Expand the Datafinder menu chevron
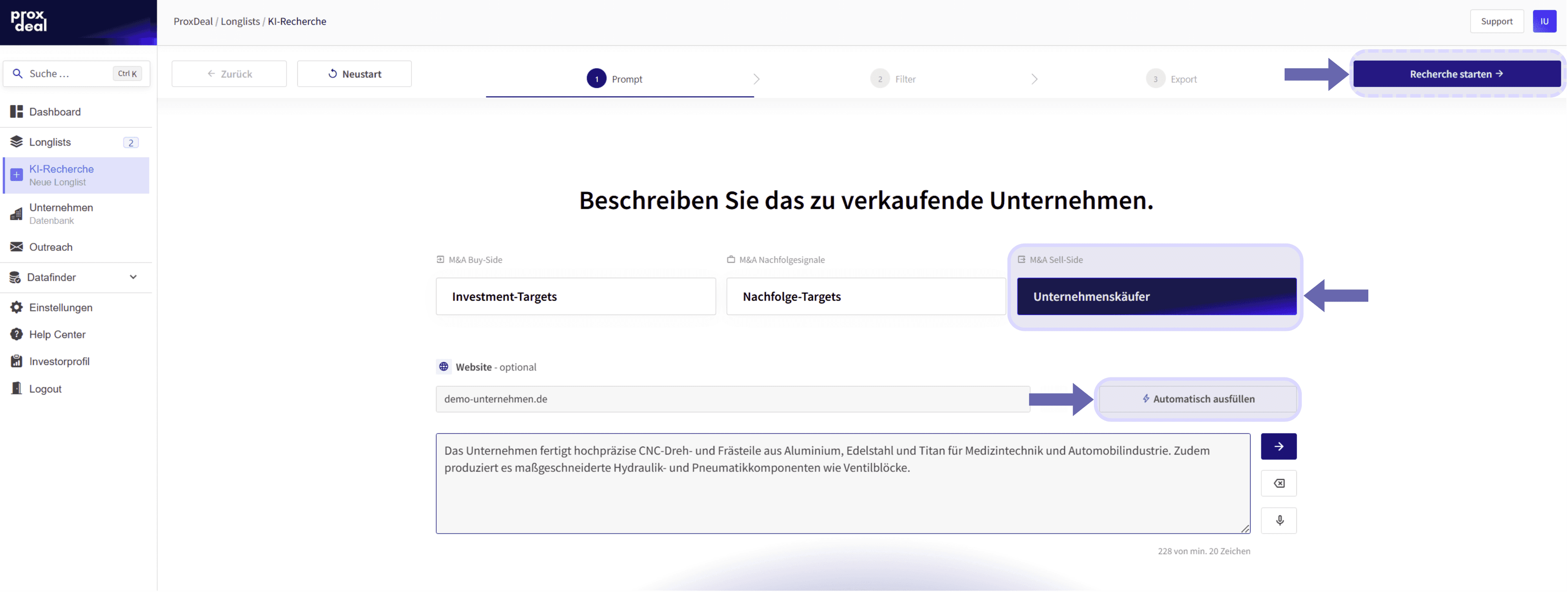The image size is (1568, 592). pos(133,277)
